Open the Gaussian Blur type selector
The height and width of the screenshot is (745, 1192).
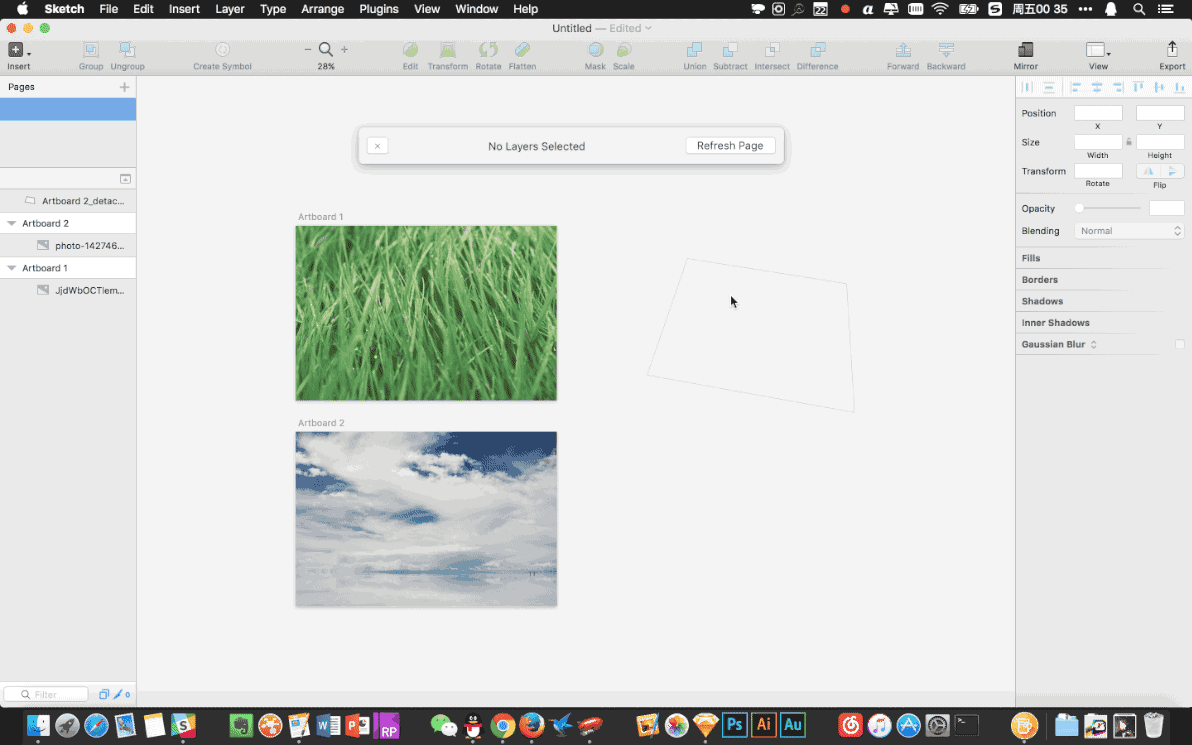point(1093,344)
